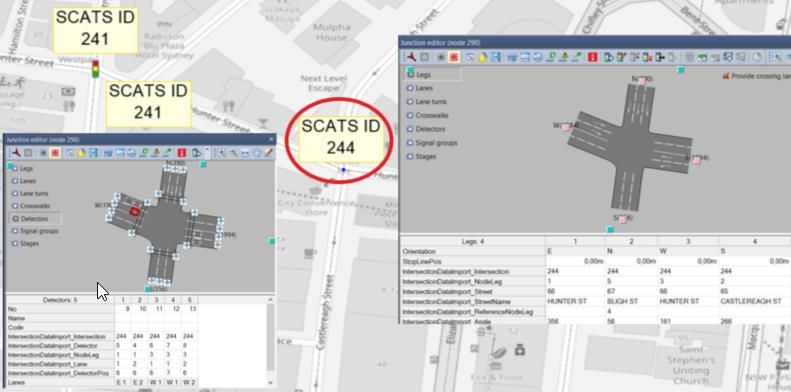Screen dimensions: 791x392
Task: Click the clock icon in right editor toolbar
Action: point(757,57)
